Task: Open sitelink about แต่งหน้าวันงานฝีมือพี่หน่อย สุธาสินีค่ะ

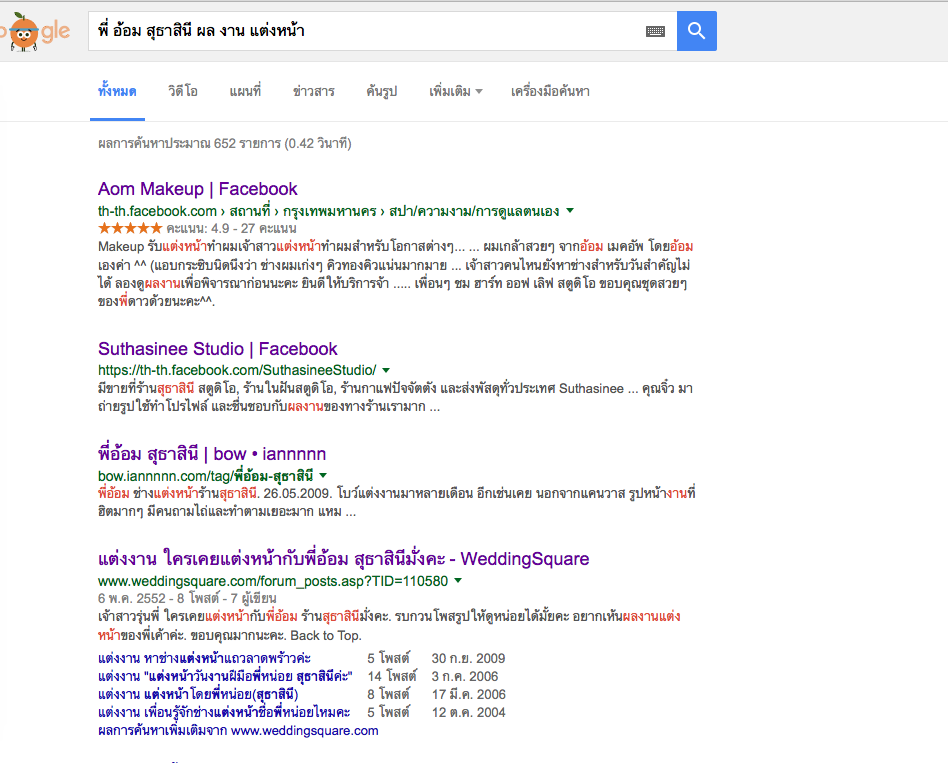Action: [x=225, y=677]
